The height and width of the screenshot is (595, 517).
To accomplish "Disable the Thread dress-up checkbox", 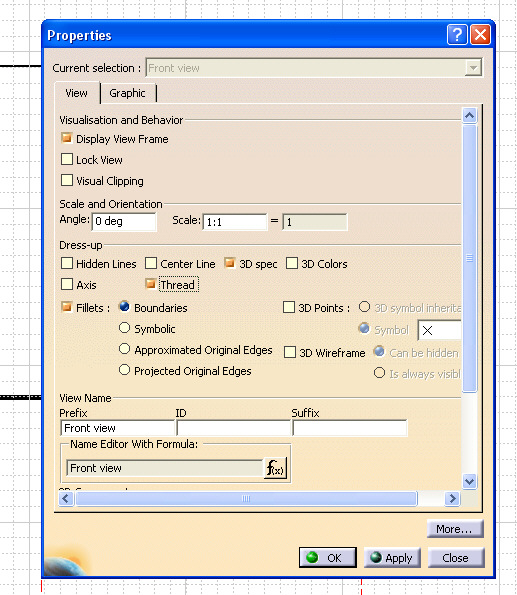I will coord(151,284).
